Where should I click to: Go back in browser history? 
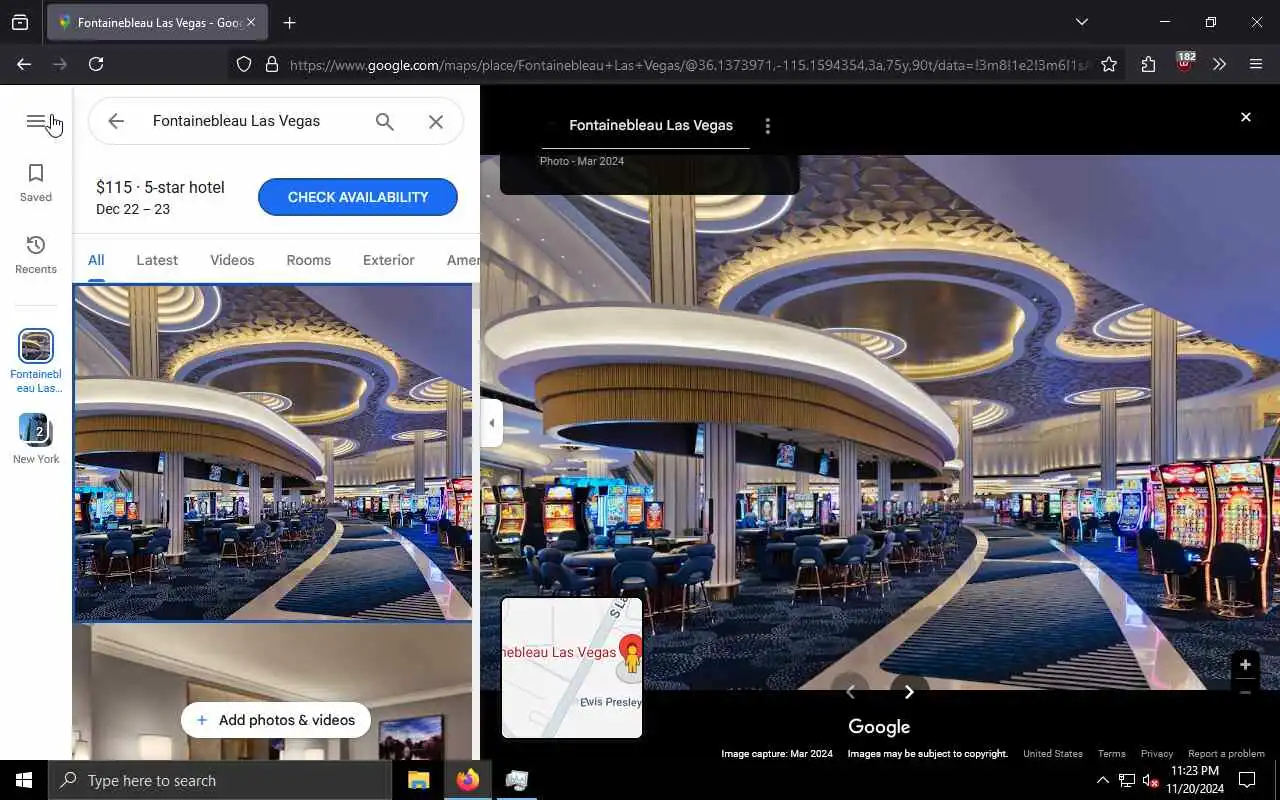24,64
